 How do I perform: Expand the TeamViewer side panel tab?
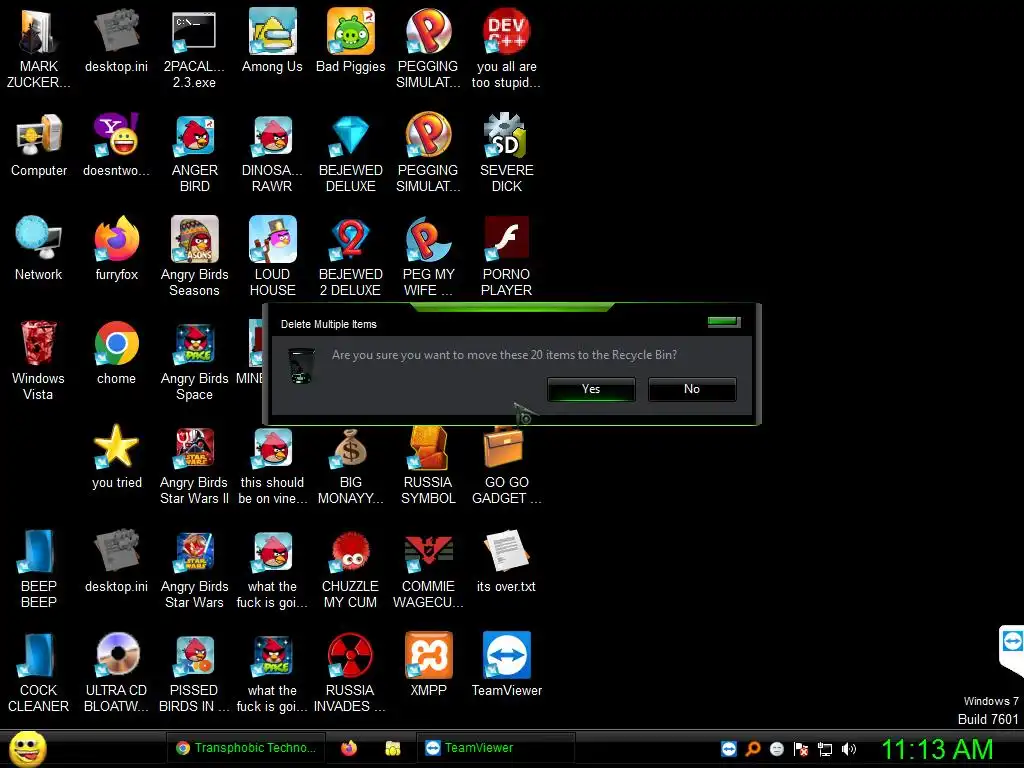pos(1011,648)
